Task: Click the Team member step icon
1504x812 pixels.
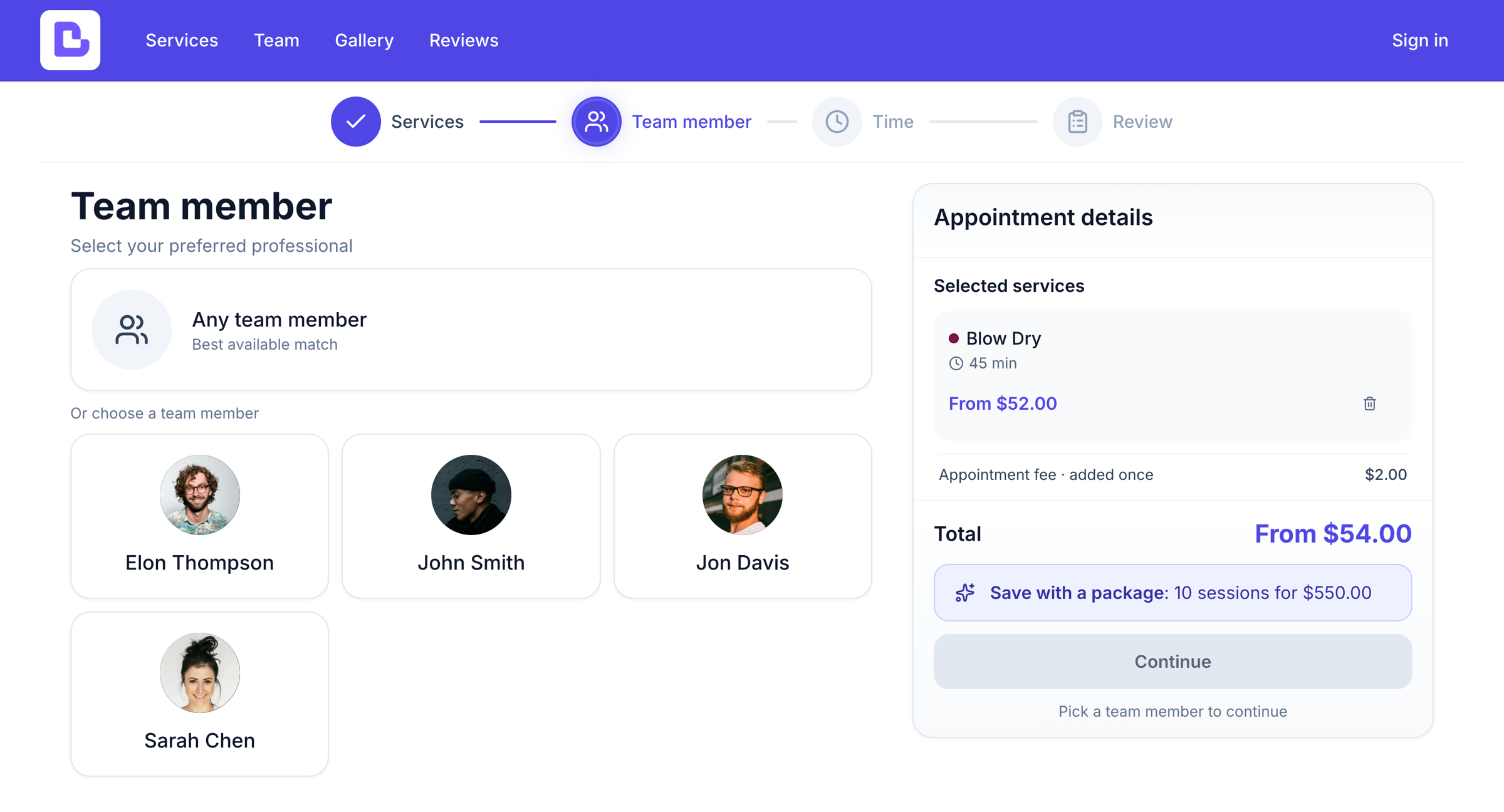Action: [x=597, y=122]
